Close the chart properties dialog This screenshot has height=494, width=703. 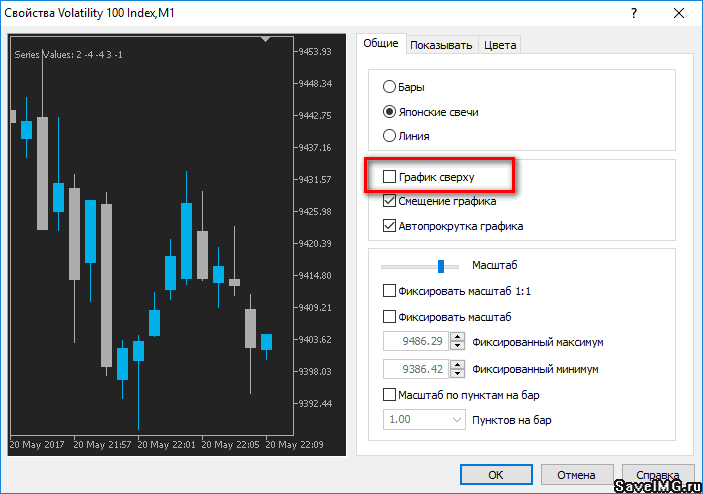coord(680,14)
